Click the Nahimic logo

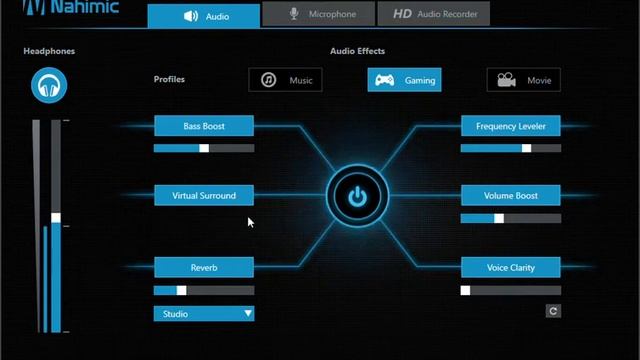71,7
